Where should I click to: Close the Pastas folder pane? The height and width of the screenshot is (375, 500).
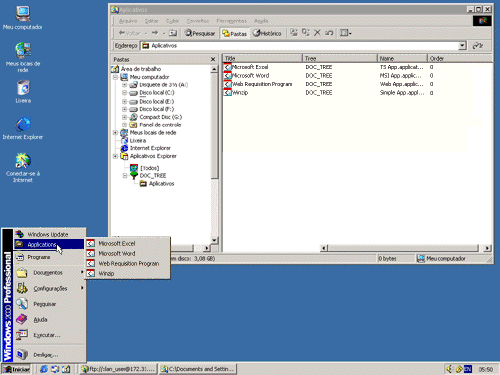[x=213, y=59]
